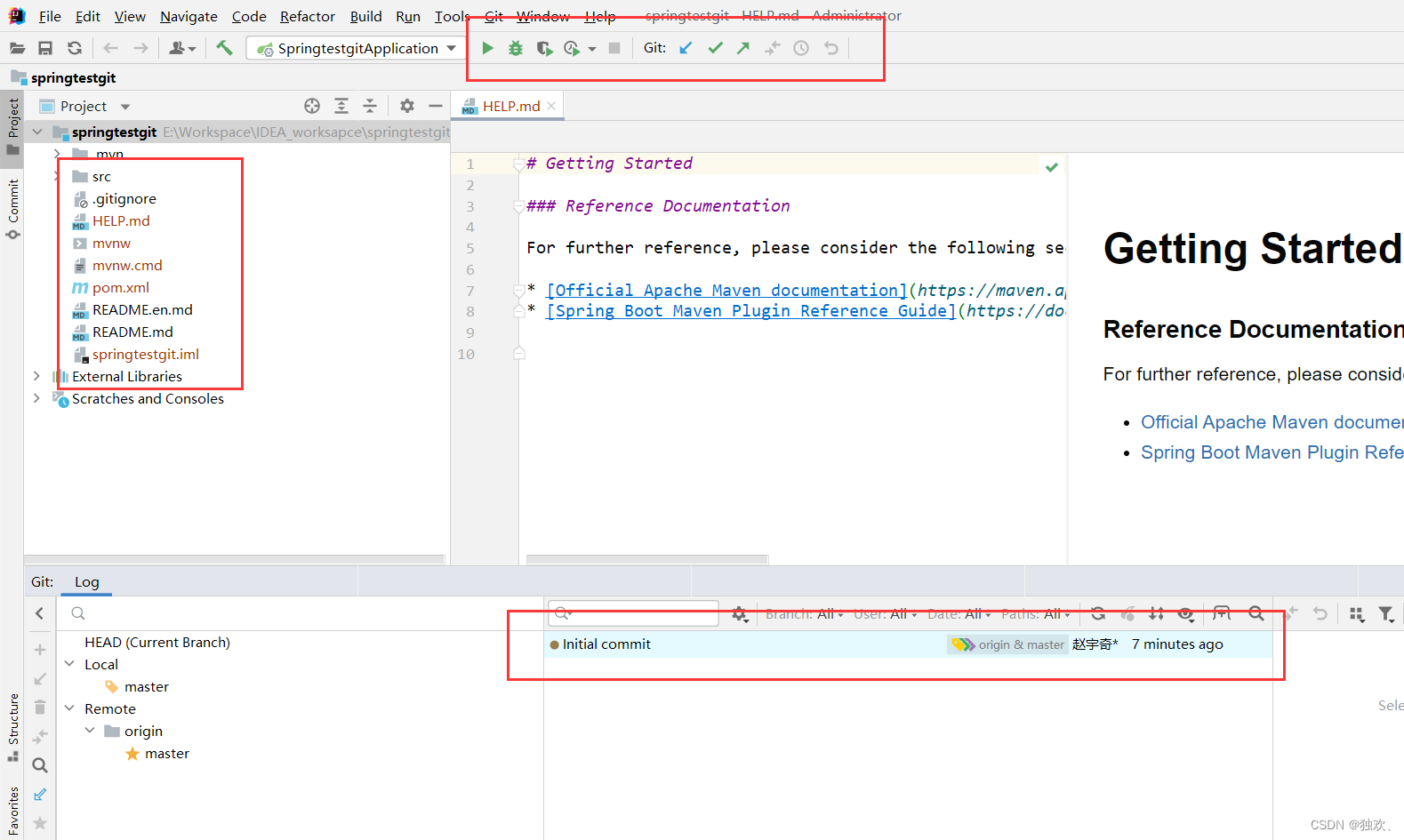Click Expand All in the Project panel
Viewport: 1404px width, 840px height.
coord(341,106)
